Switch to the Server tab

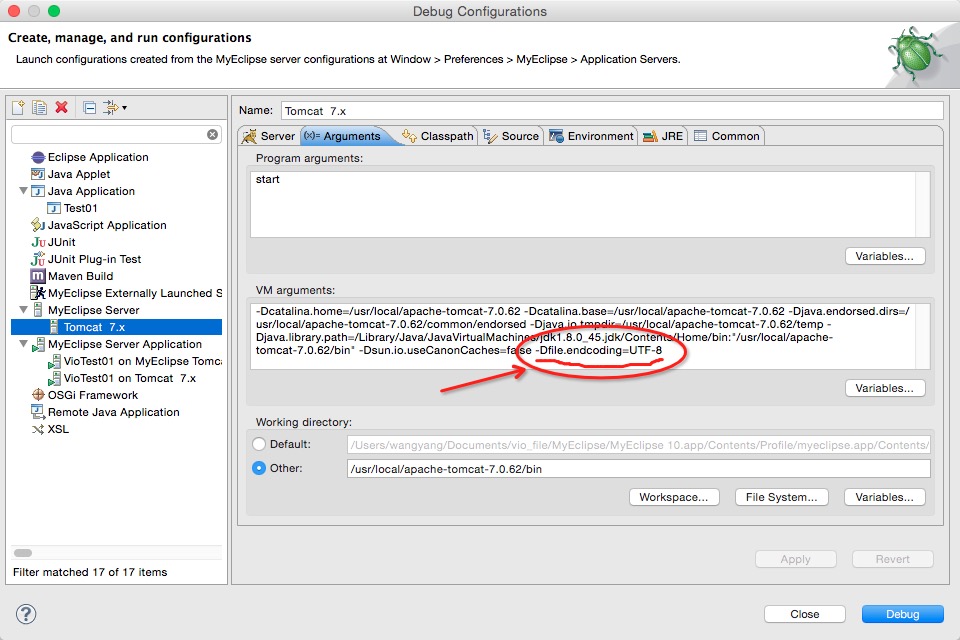[269, 136]
